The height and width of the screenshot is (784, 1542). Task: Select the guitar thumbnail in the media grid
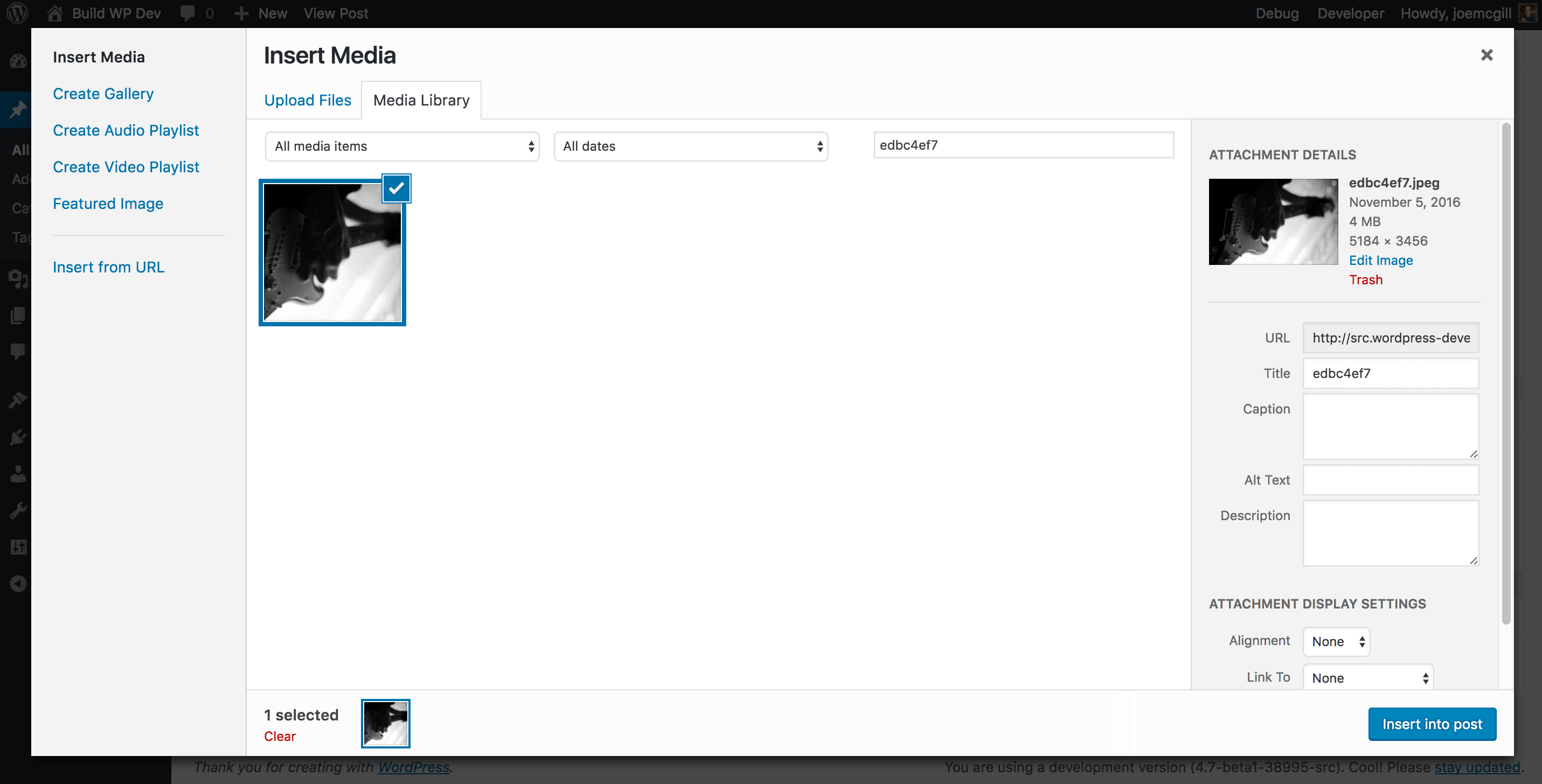point(332,253)
